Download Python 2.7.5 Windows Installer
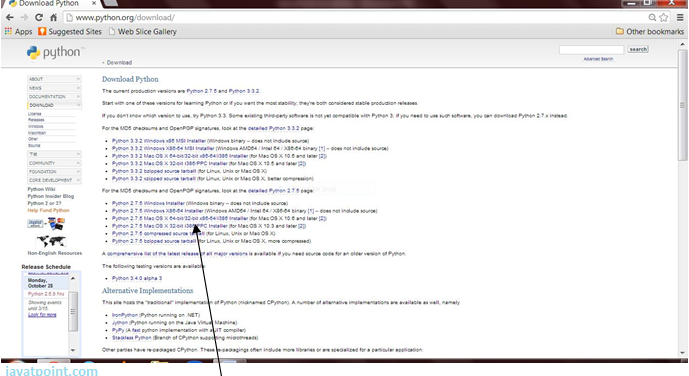Viewport: 689px width, 376px height. (x=148, y=203)
